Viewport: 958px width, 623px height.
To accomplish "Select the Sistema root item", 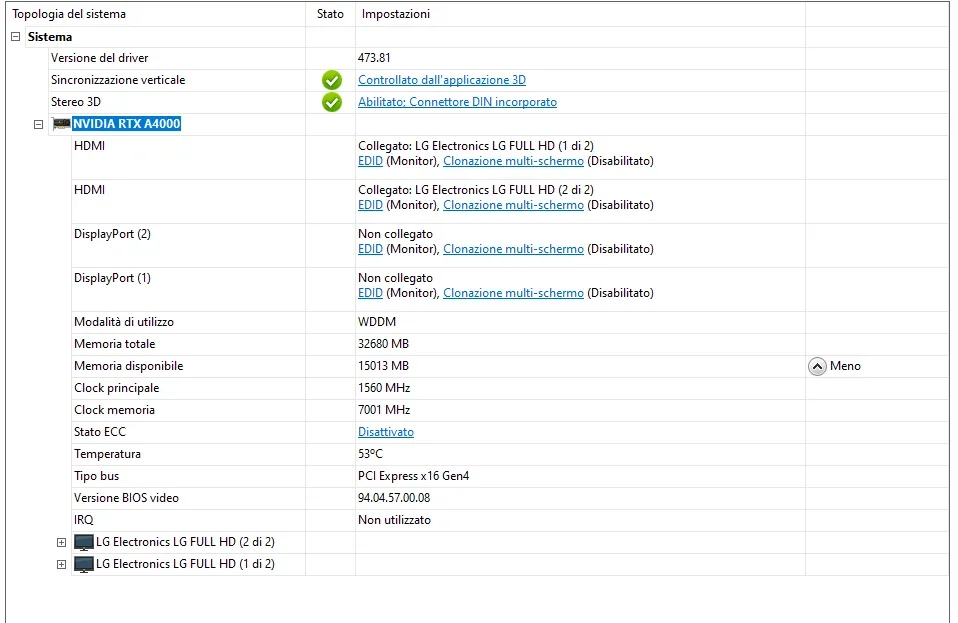I will pyautogui.click(x=49, y=37).
